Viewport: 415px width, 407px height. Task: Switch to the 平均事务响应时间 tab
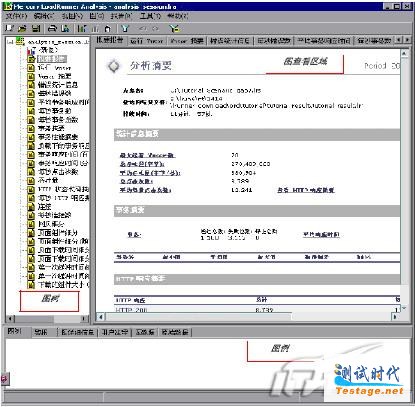[x=324, y=41]
